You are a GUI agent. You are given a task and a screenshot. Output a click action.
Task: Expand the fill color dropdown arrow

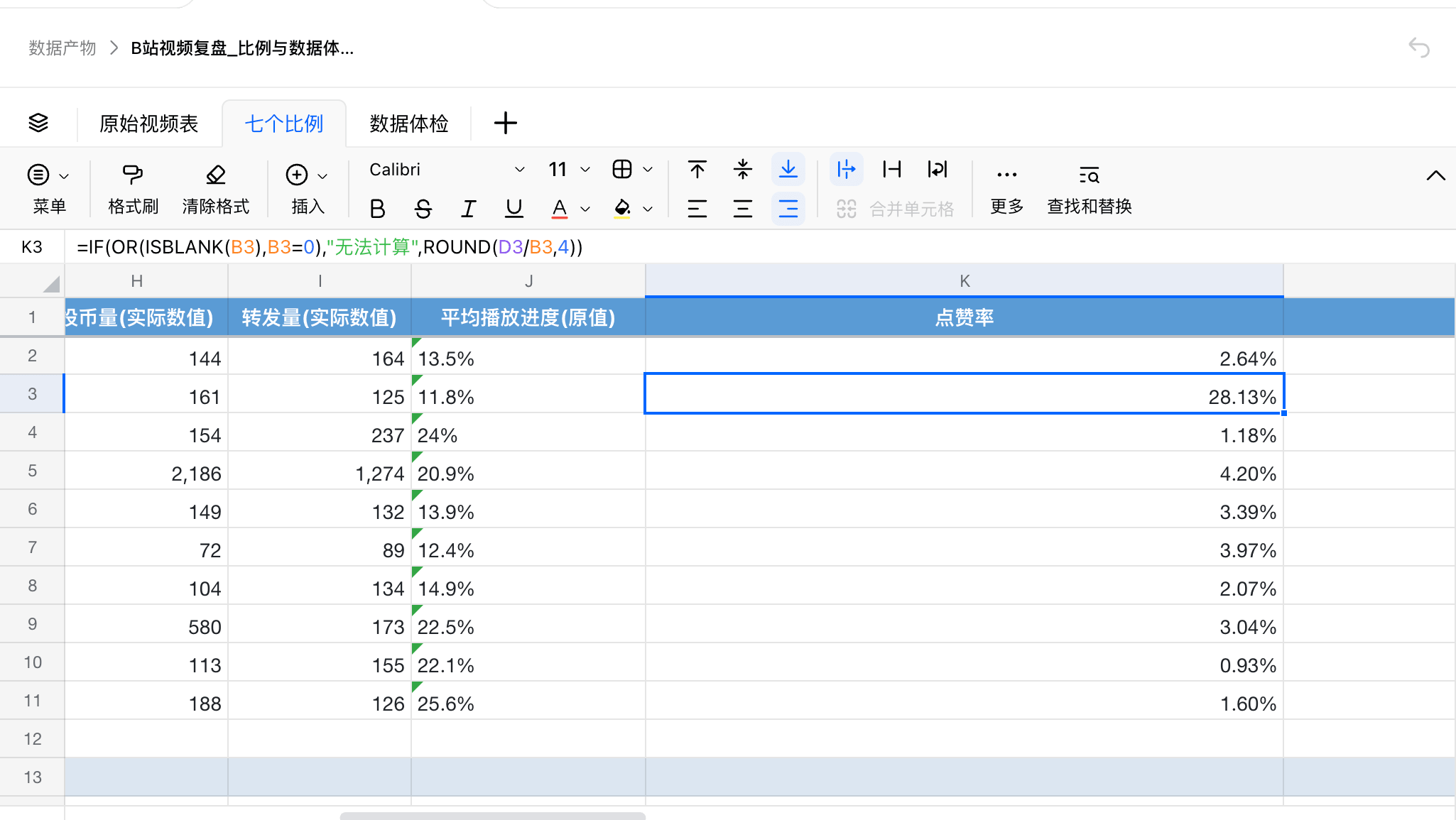[648, 209]
